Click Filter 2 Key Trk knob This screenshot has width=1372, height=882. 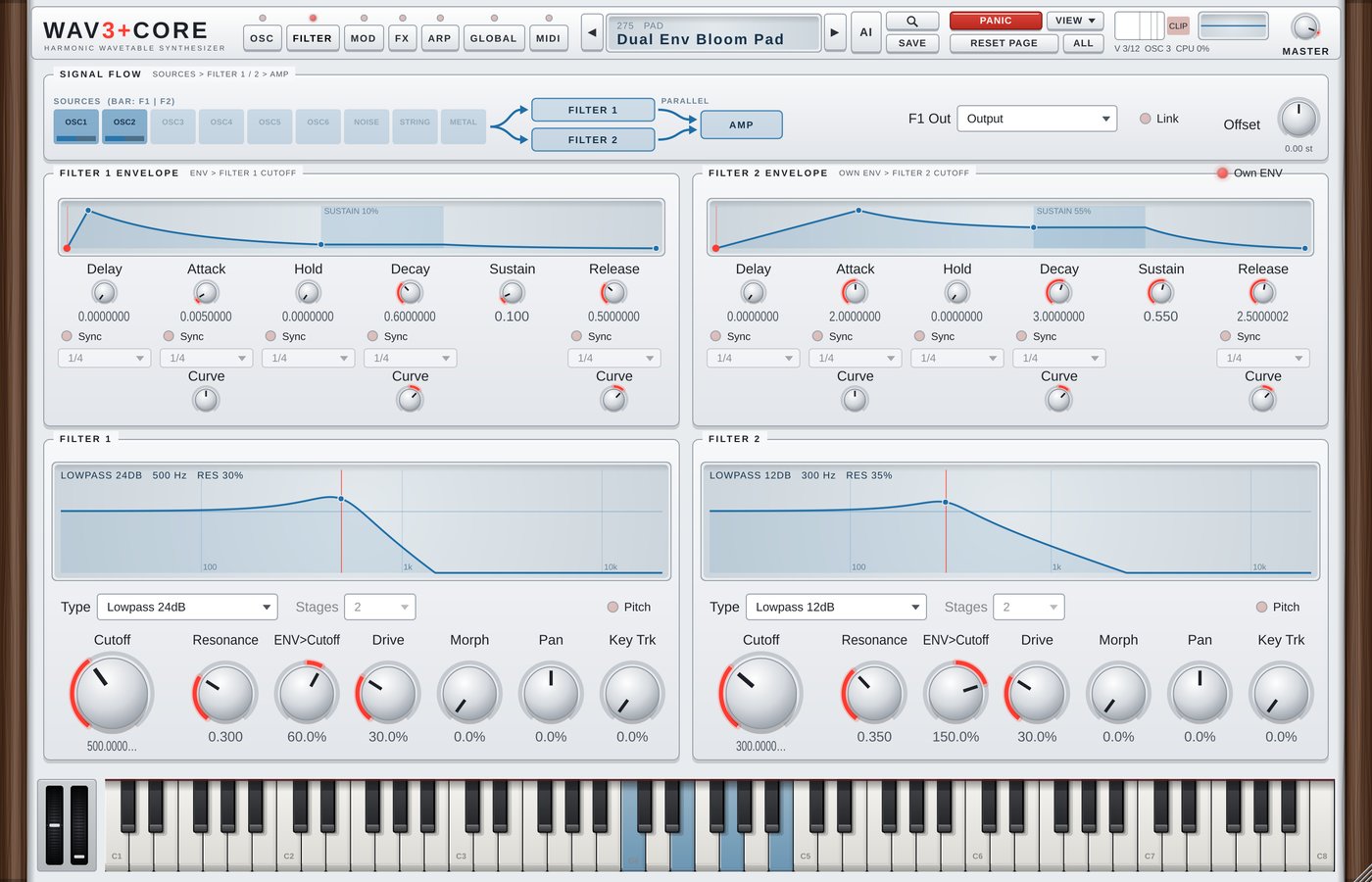tap(1281, 694)
